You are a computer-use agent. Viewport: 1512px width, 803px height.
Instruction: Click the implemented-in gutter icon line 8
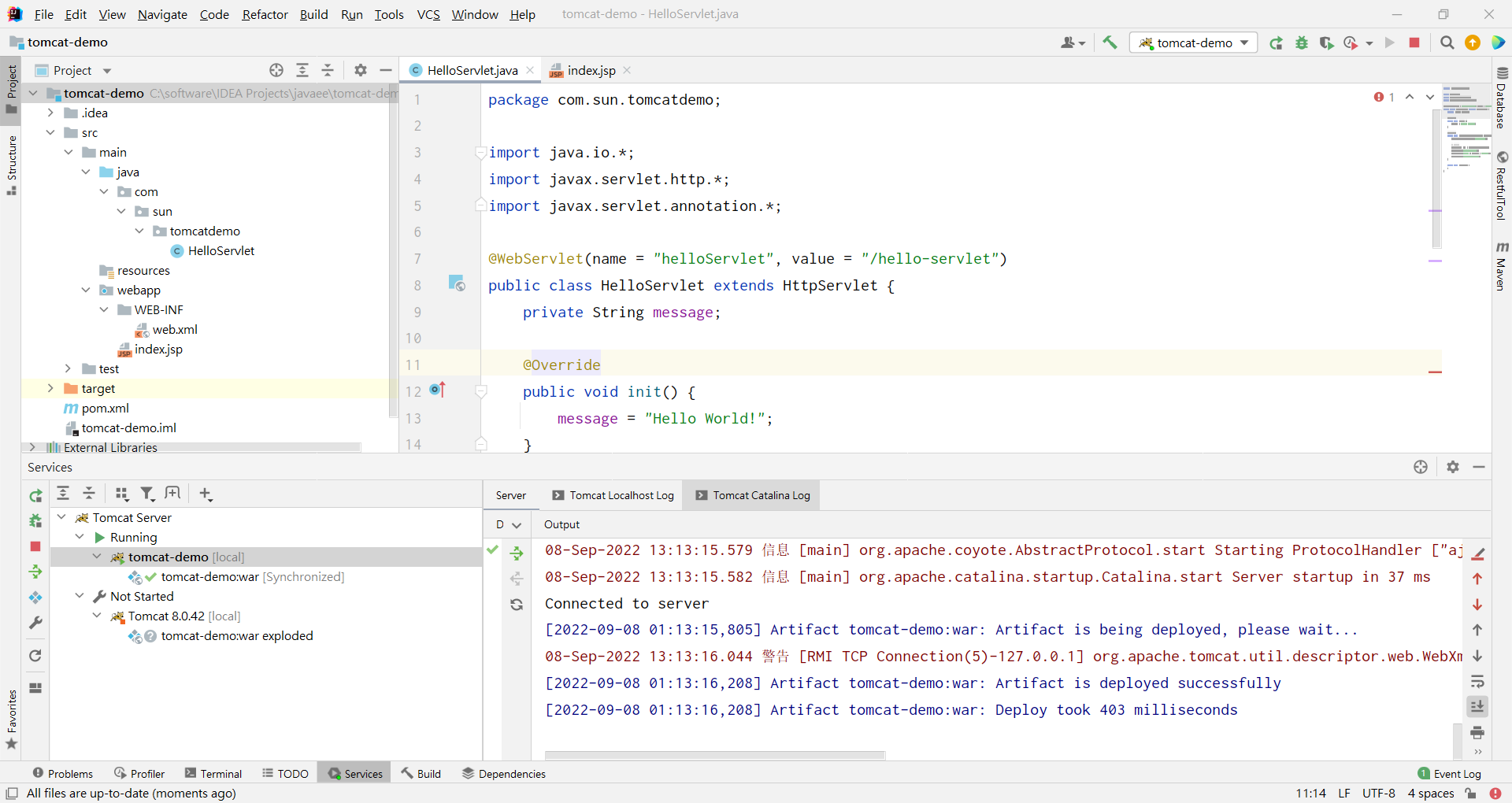tap(457, 283)
